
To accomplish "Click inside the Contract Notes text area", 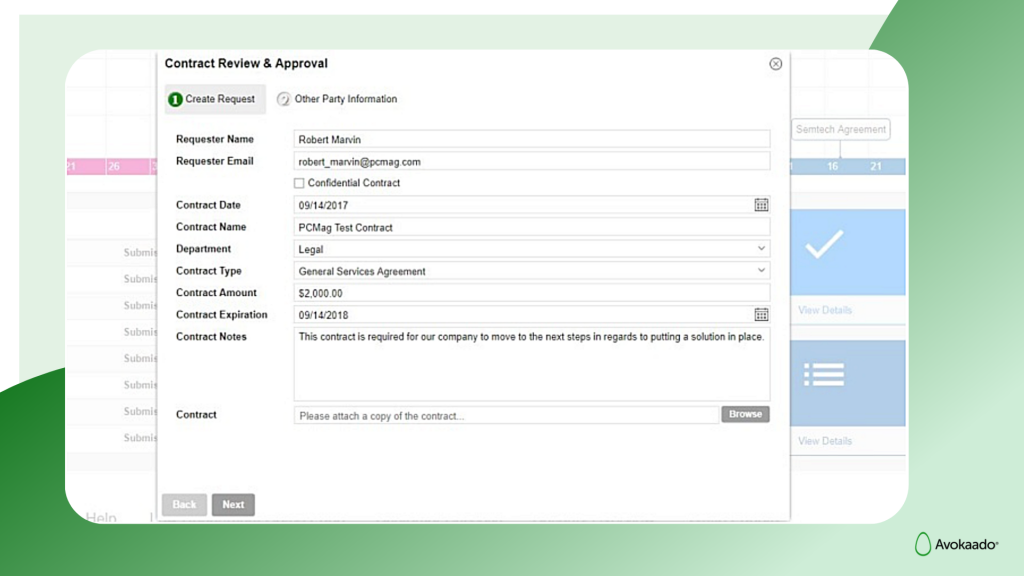I will (530, 365).
